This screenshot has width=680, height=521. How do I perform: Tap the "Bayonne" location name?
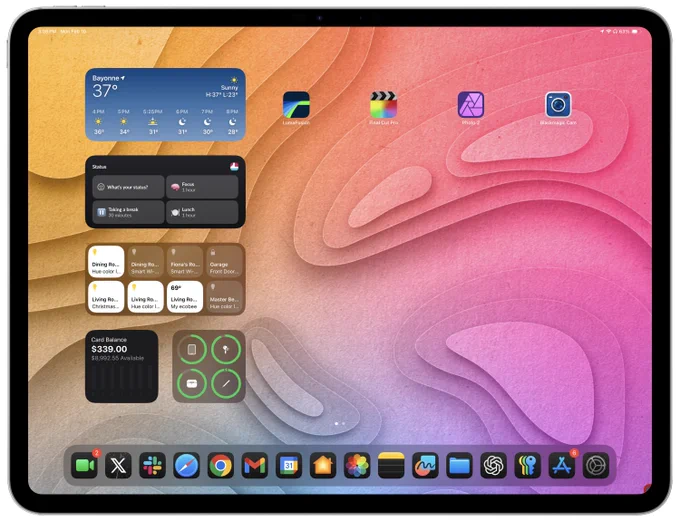pos(106,78)
